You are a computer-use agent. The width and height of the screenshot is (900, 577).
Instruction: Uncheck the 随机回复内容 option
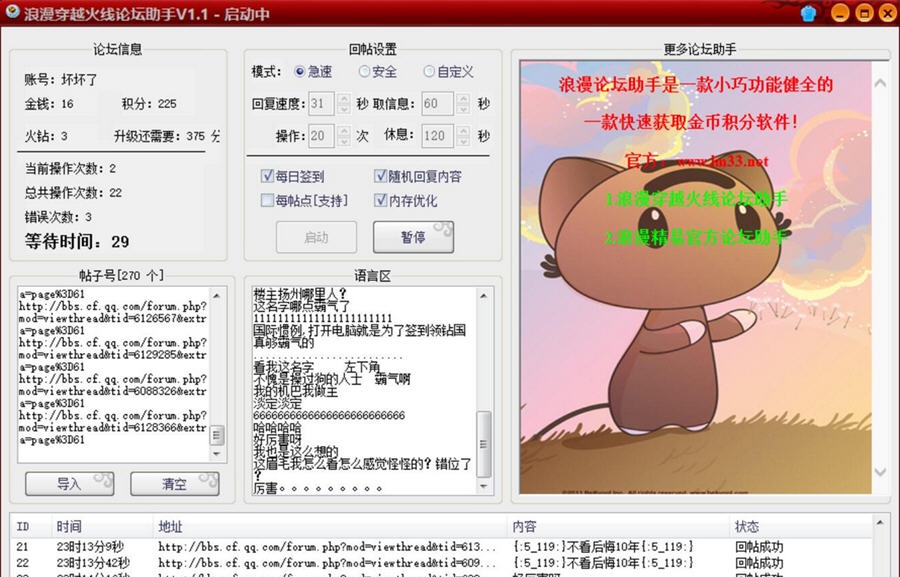coord(380,176)
